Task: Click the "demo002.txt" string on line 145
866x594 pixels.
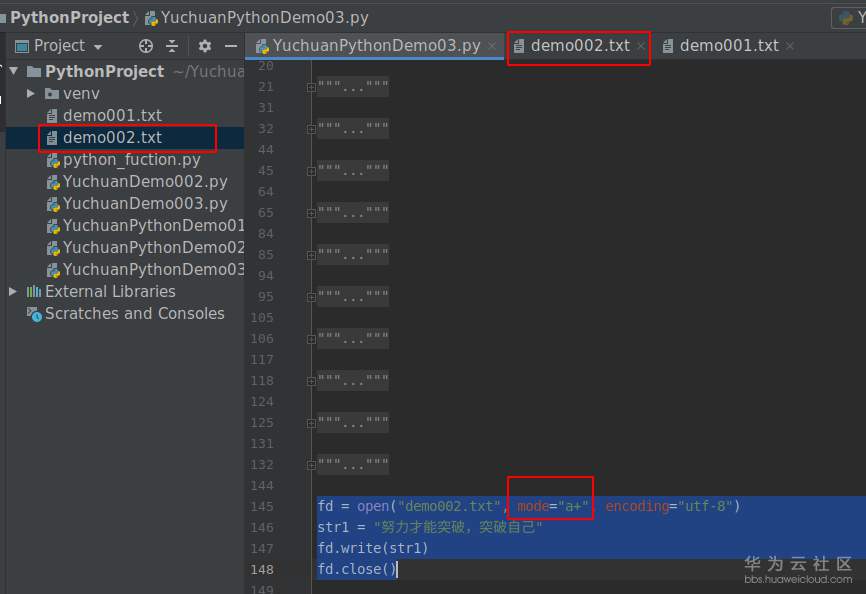Action: pos(449,506)
